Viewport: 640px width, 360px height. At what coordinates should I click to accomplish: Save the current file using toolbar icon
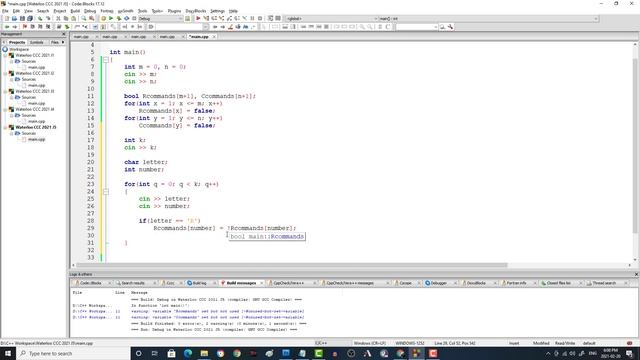pos(22,18)
